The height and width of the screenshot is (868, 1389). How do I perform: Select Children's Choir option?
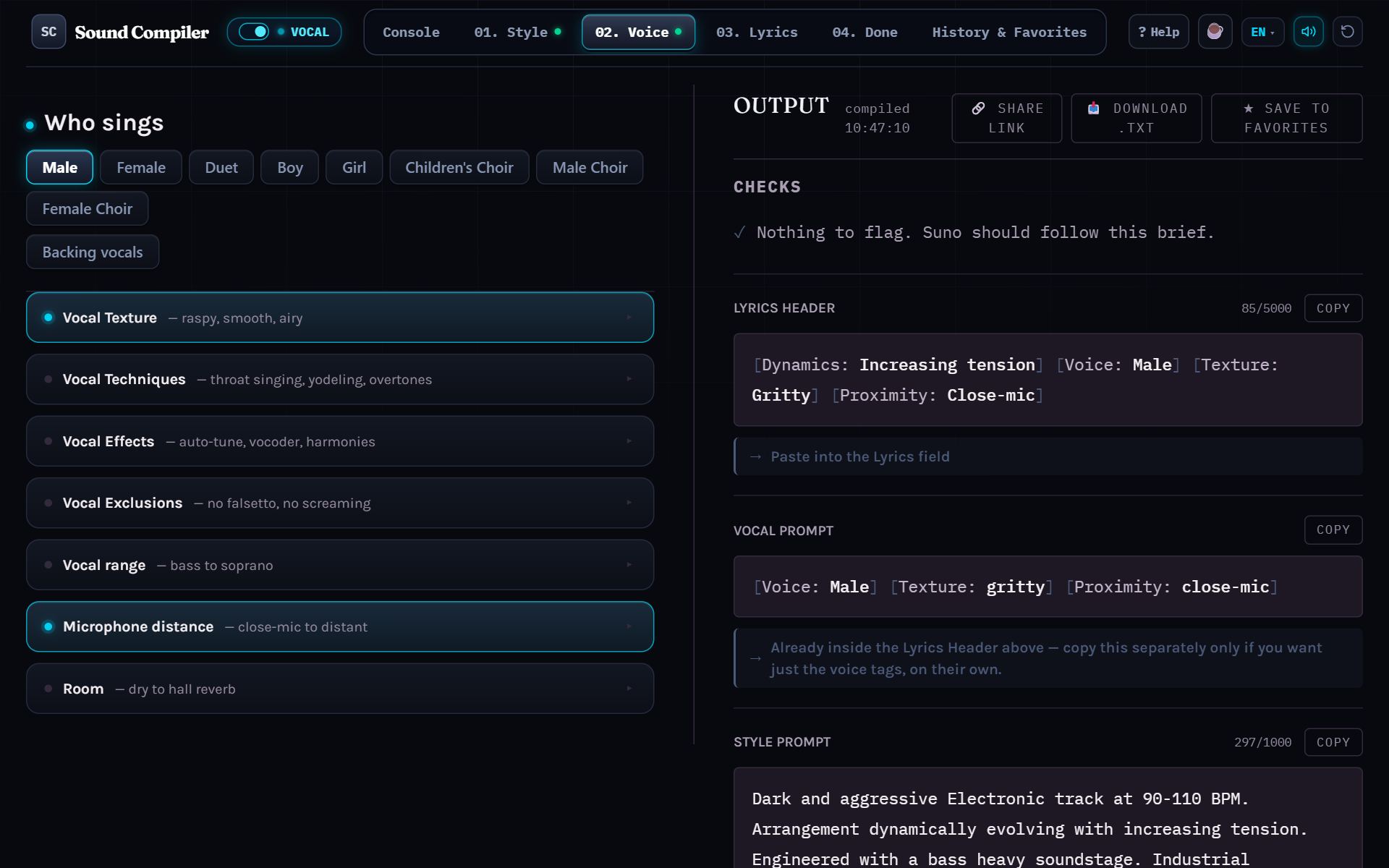[459, 167]
